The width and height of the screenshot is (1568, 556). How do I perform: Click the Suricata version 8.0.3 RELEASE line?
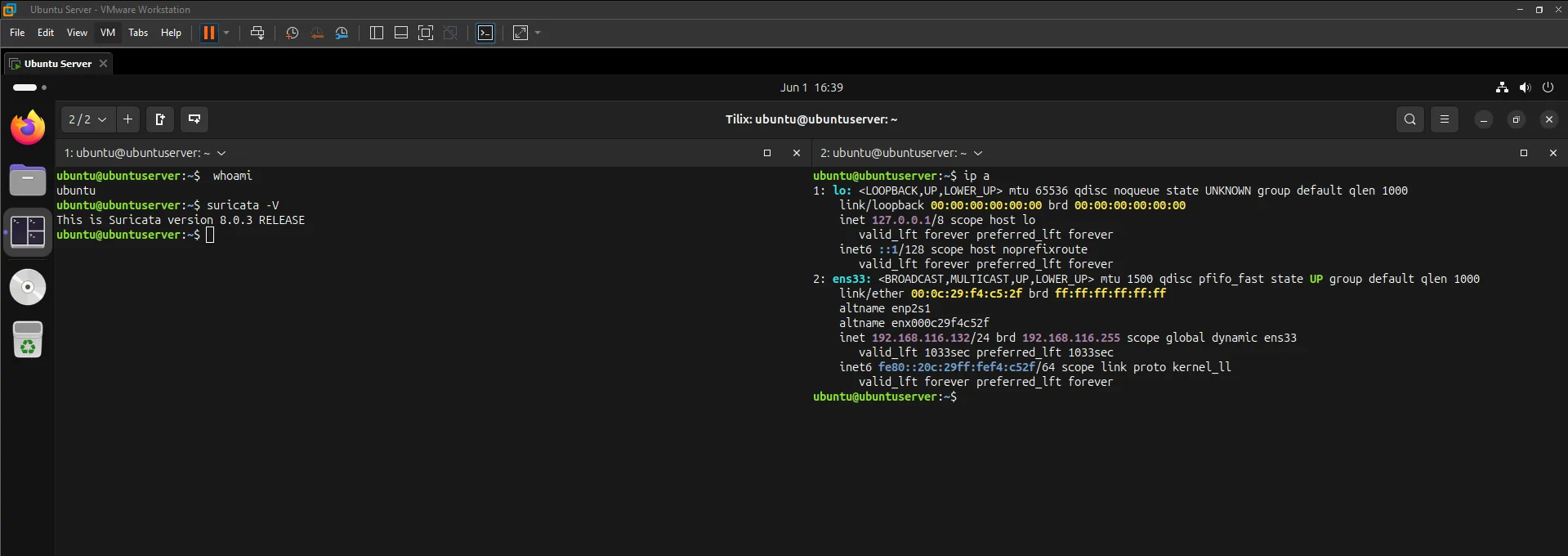click(x=181, y=220)
